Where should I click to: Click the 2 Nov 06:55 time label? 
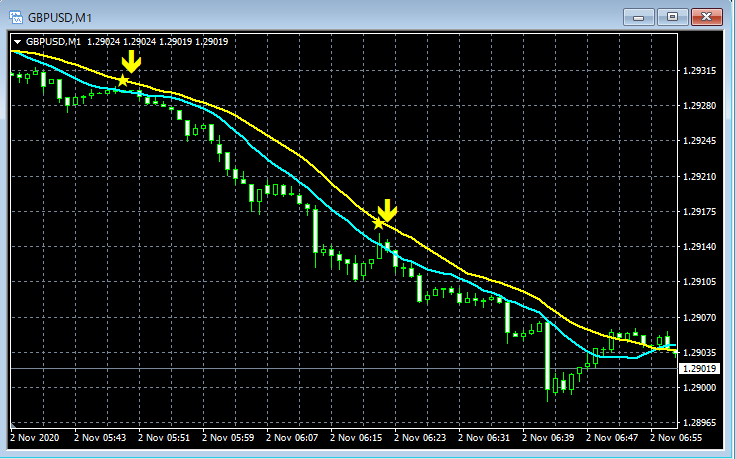(676, 438)
